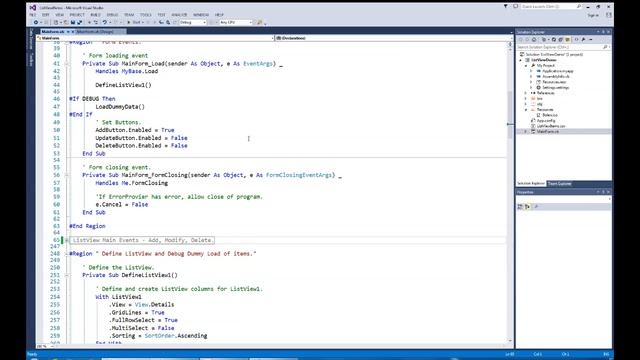Click the Categorized icon in Properties panel
This screenshot has height=360, width=640.
click(x=520, y=207)
